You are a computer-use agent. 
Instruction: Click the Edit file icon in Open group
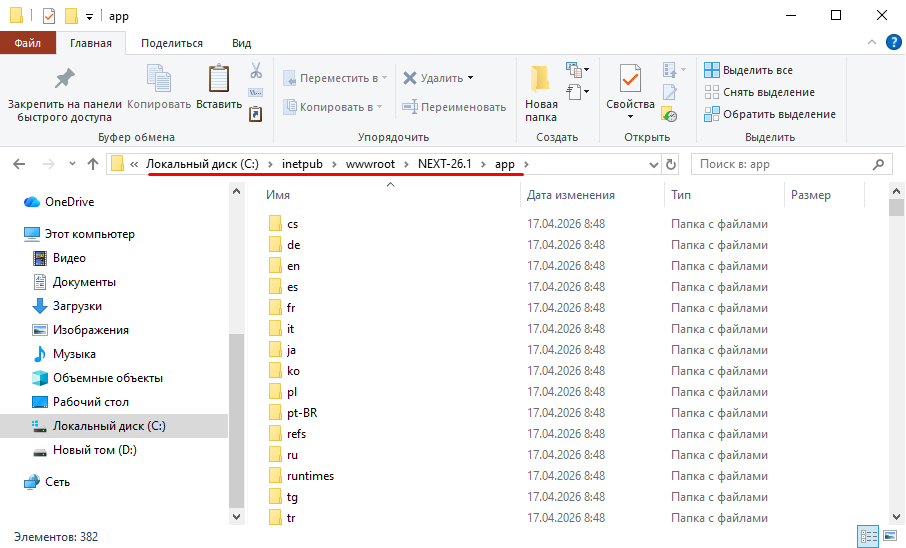670,92
